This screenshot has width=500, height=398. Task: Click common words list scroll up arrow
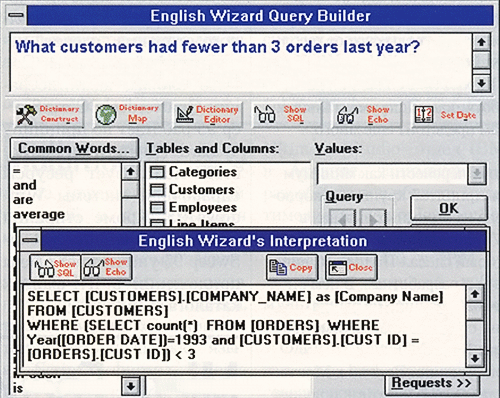click(131, 172)
